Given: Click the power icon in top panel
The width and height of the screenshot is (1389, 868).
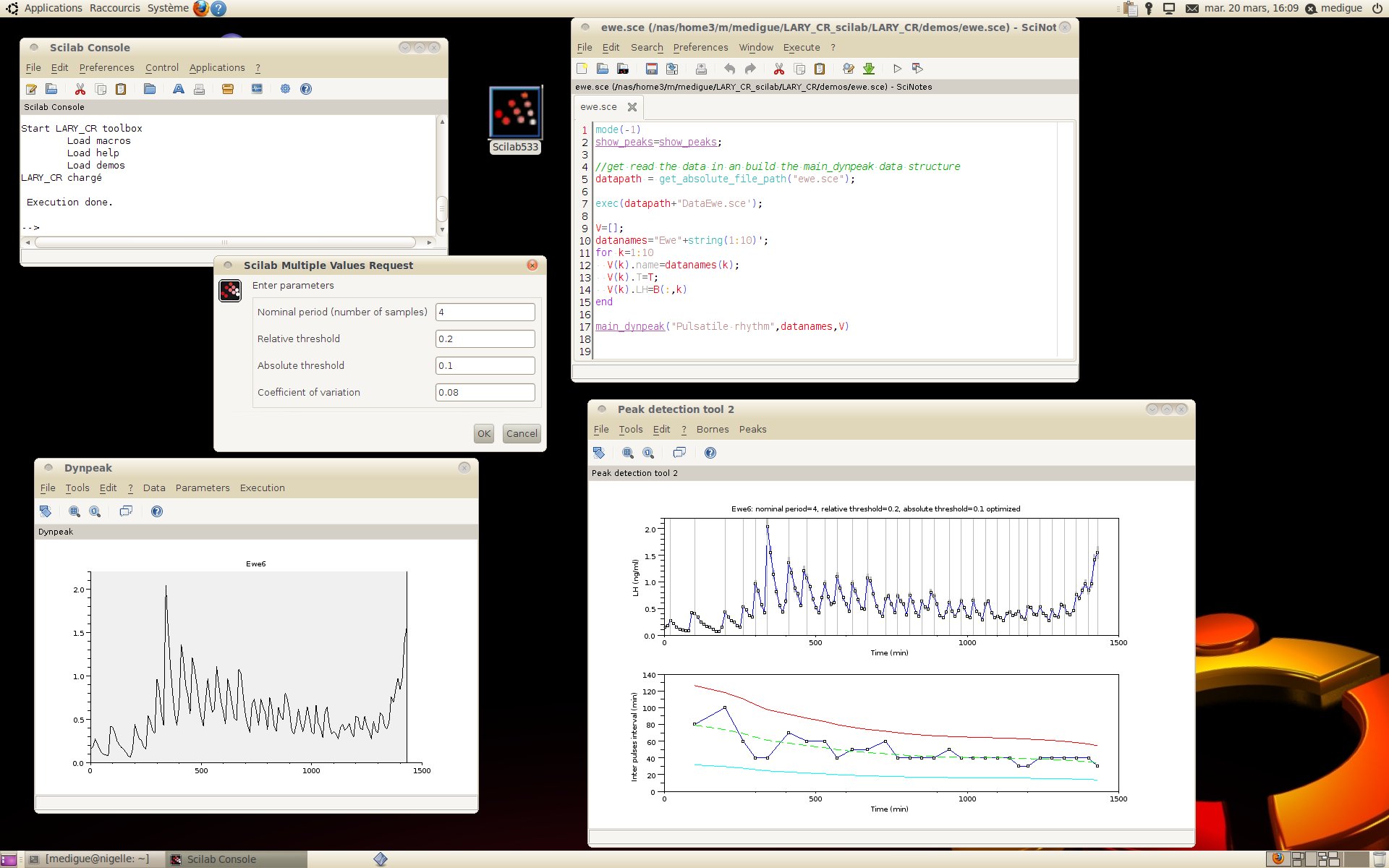Looking at the screenshot, I should click(x=1377, y=9).
